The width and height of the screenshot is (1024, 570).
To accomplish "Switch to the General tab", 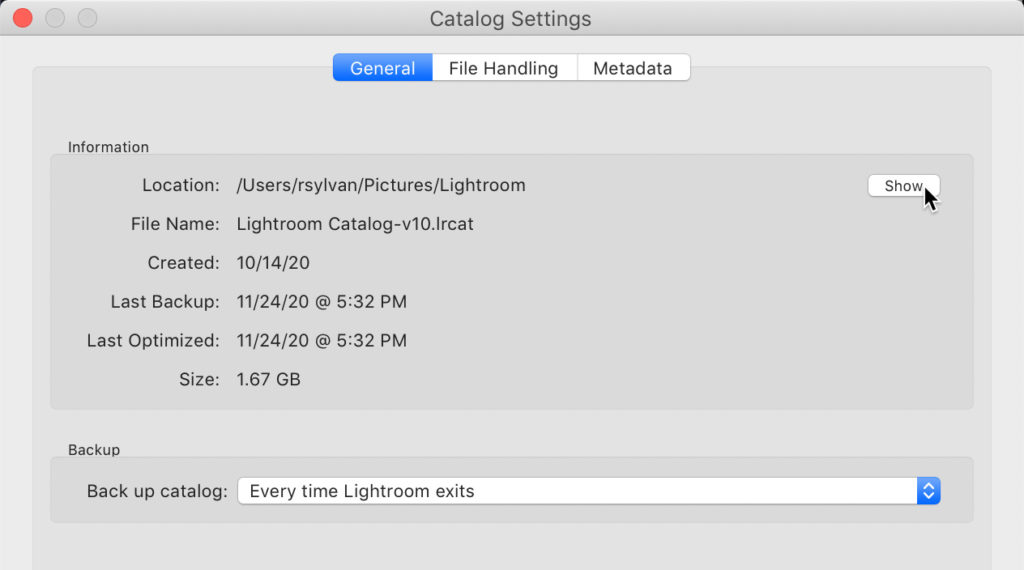I will [382, 68].
